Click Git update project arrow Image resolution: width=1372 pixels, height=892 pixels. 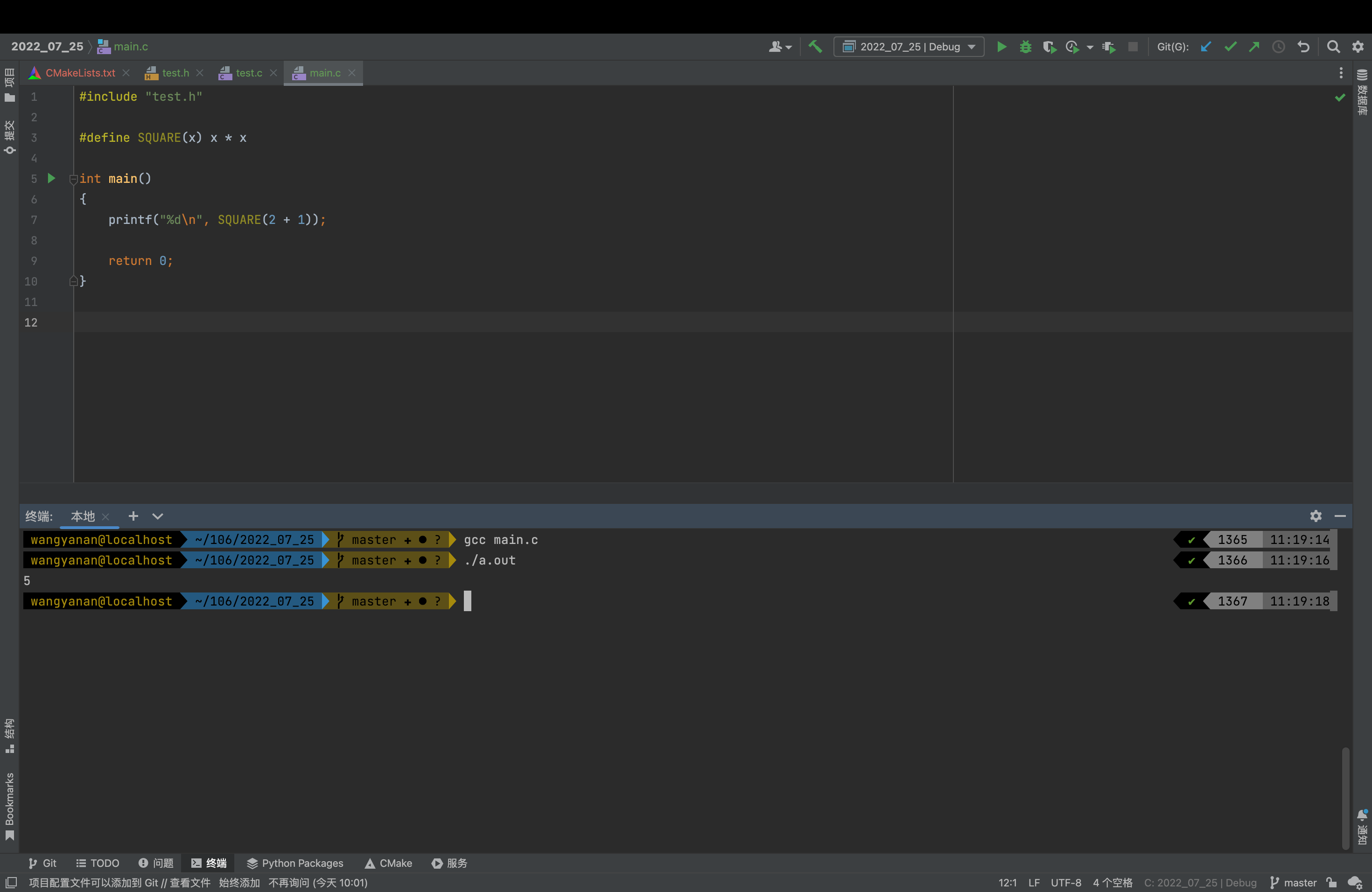pyautogui.click(x=1205, y=47)
